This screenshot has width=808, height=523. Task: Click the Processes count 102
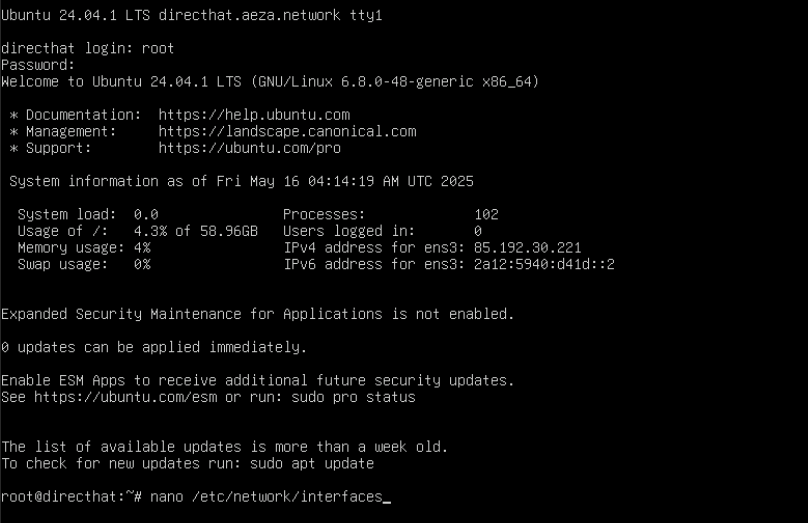click(486, 214)
